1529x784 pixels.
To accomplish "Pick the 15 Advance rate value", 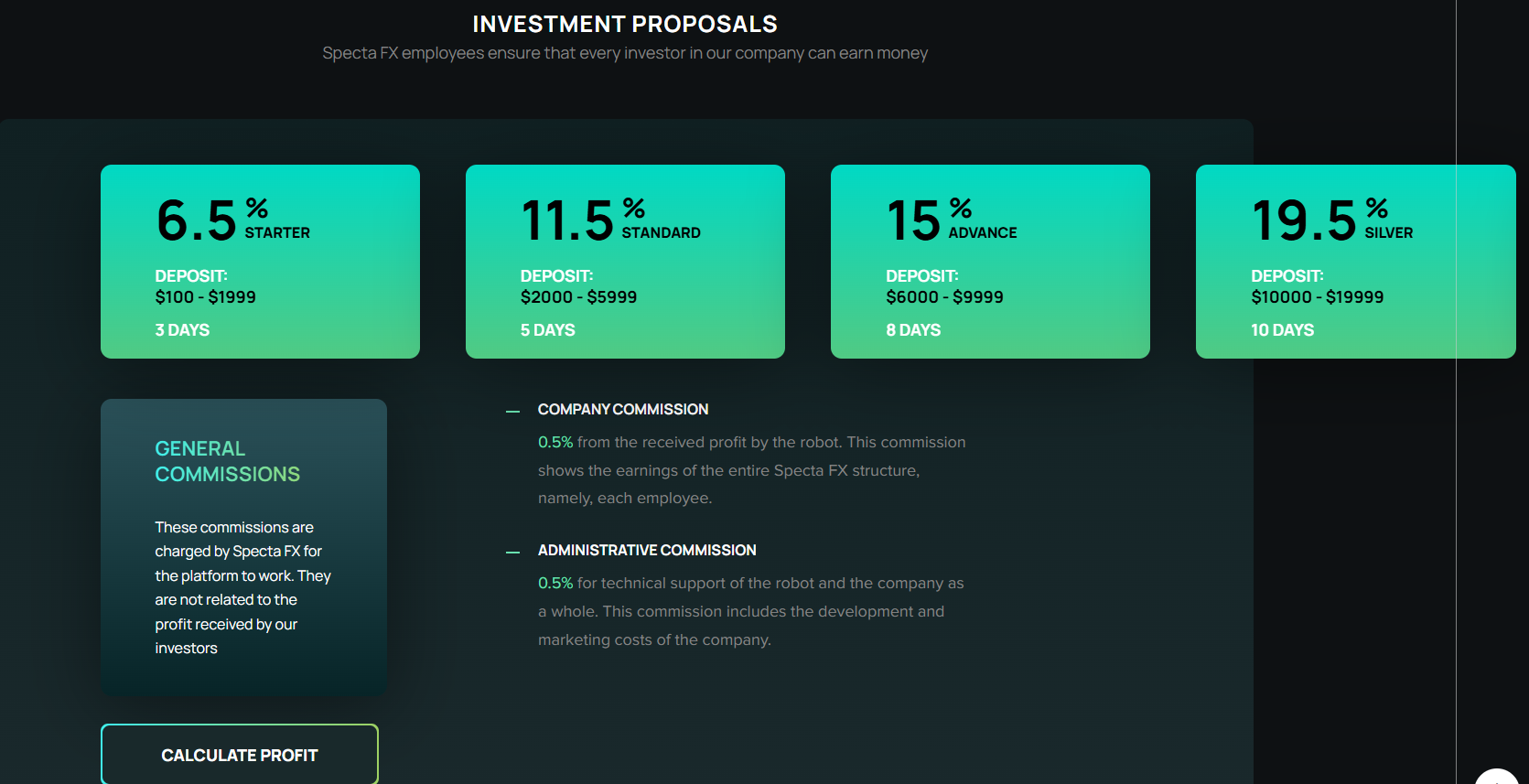I will [x=913, y=220].
